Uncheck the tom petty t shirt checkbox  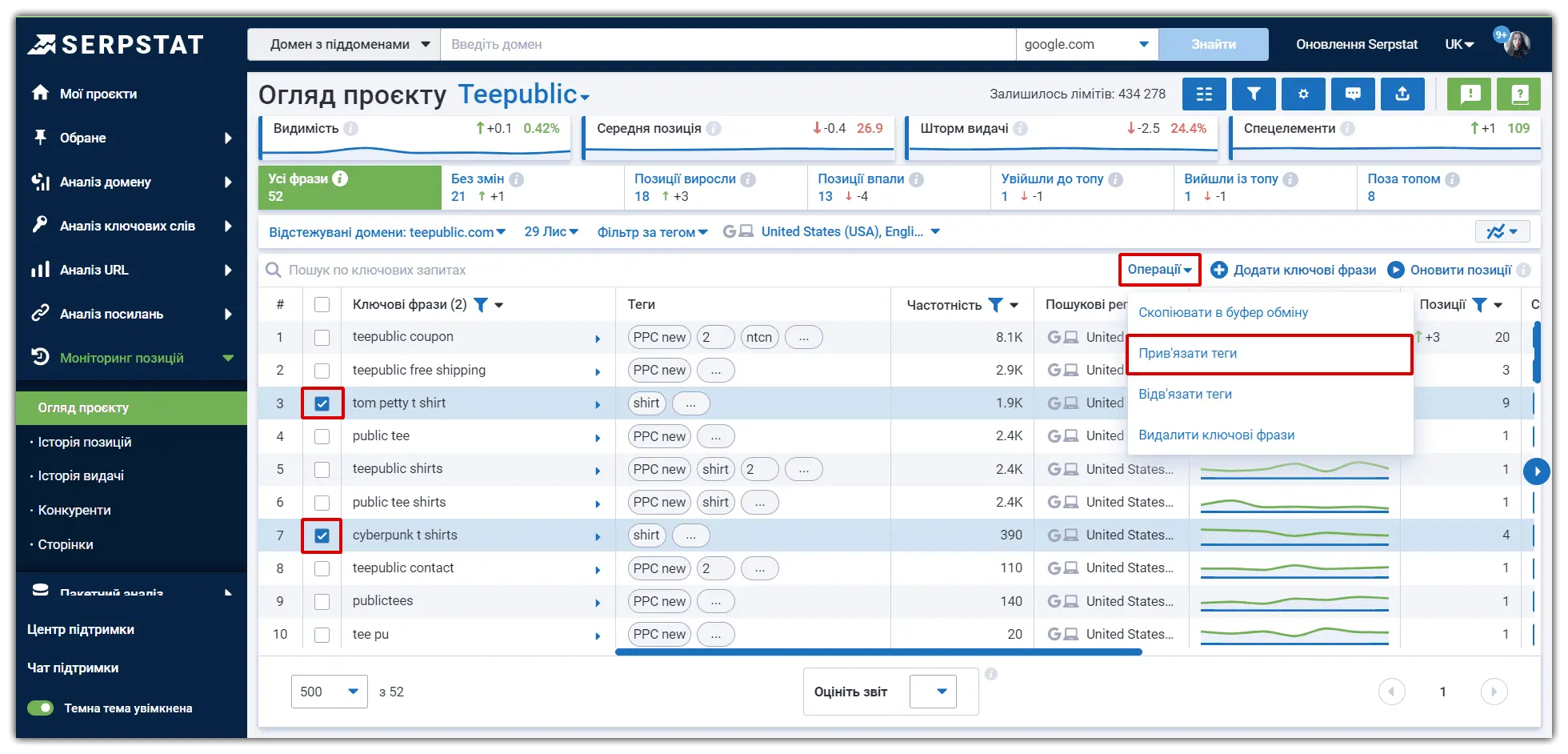pos(322,403)
